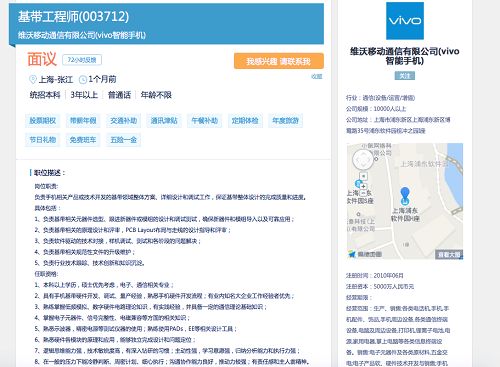Zoom out on the map
The image size is (500, 367).
point(363,193)
